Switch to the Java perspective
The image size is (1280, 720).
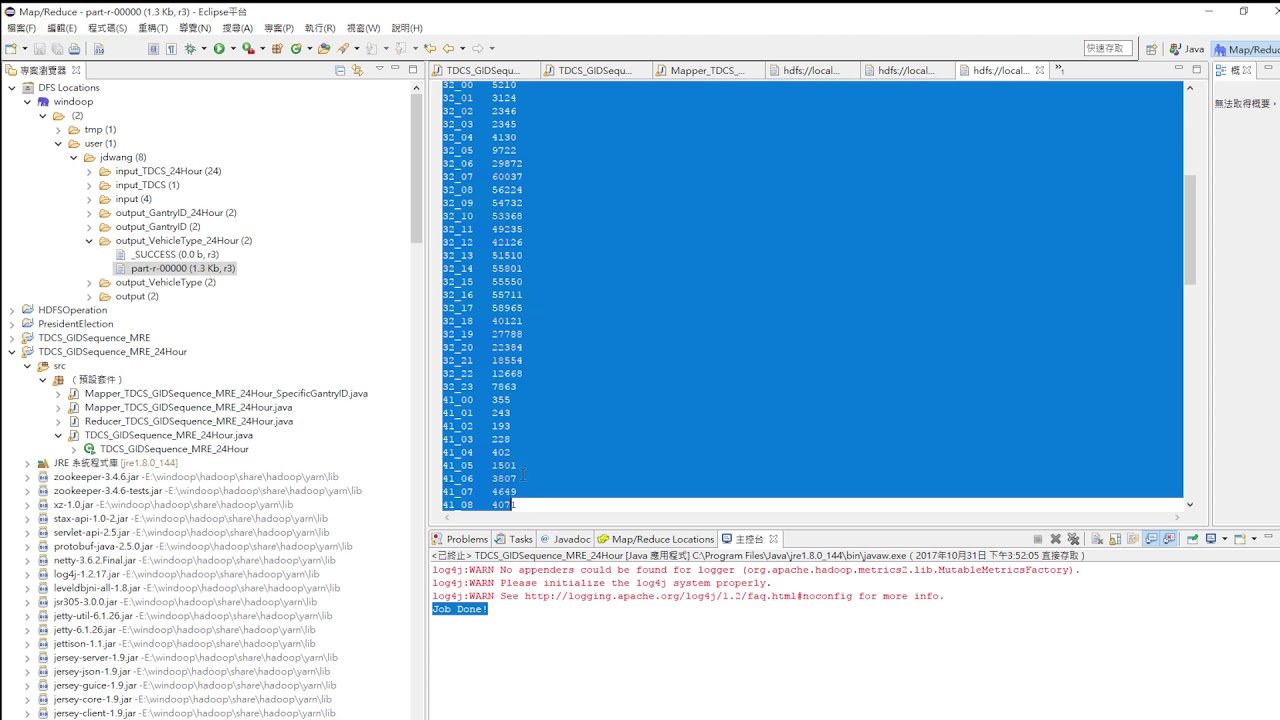point(1187,49)
